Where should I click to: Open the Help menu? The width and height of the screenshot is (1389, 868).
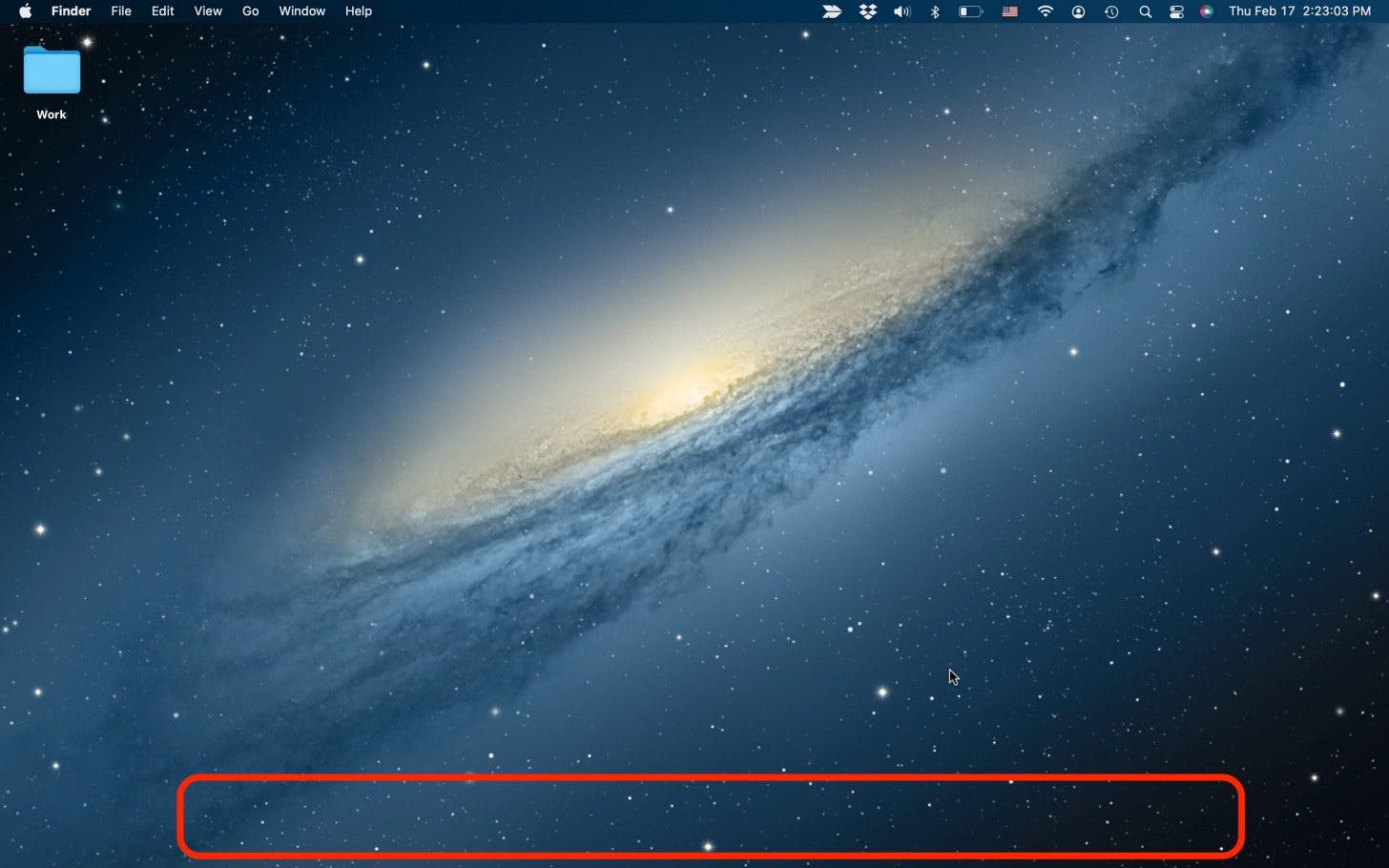(358, 11)
